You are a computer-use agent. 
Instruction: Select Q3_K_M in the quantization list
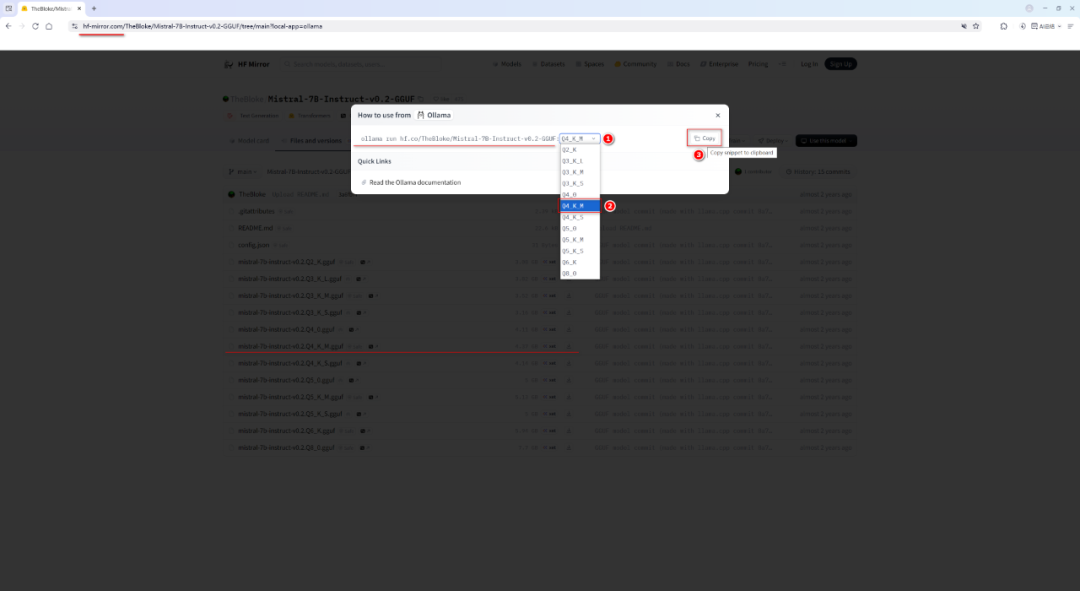579,172
